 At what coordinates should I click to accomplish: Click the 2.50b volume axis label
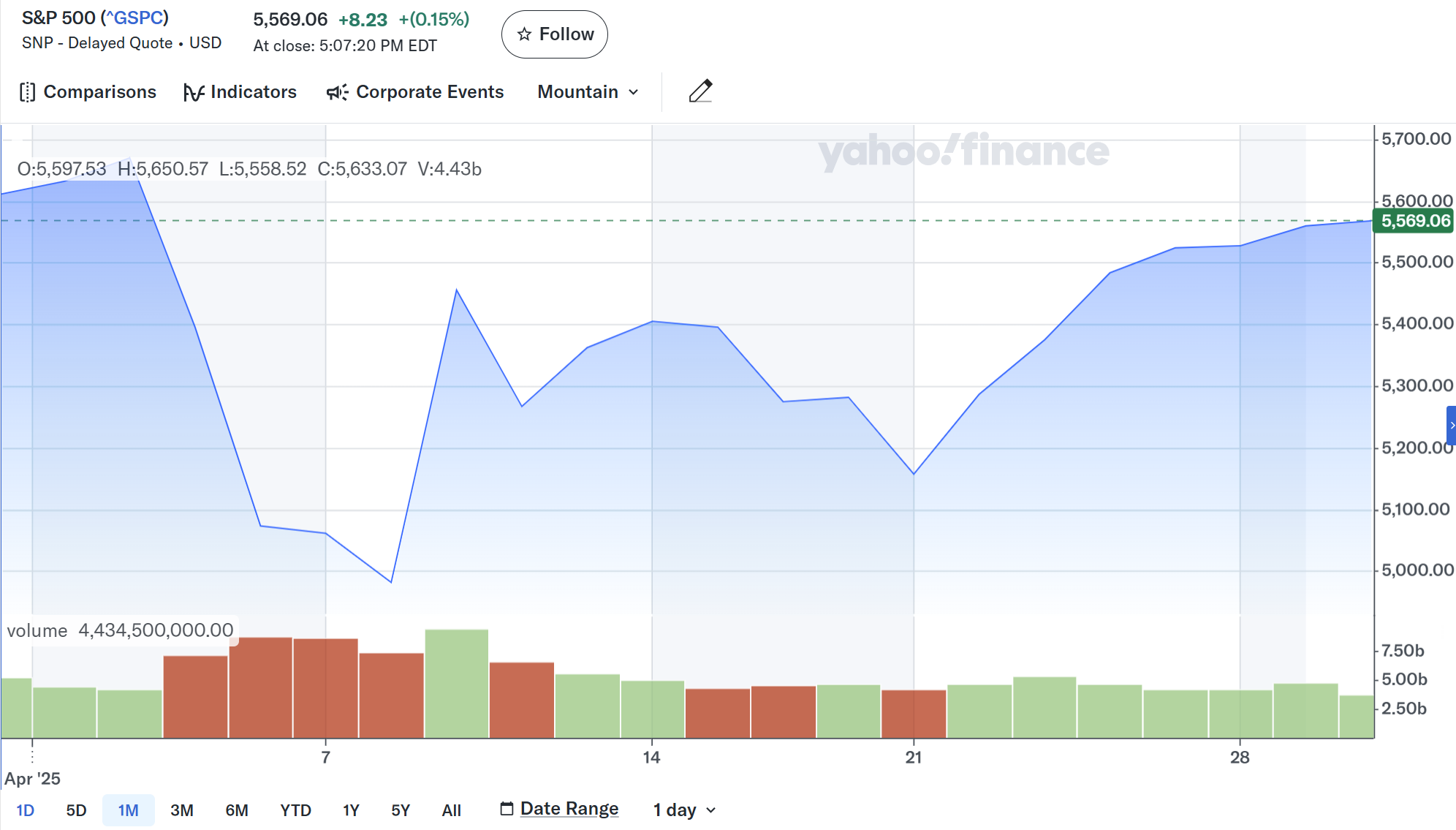1403,709
